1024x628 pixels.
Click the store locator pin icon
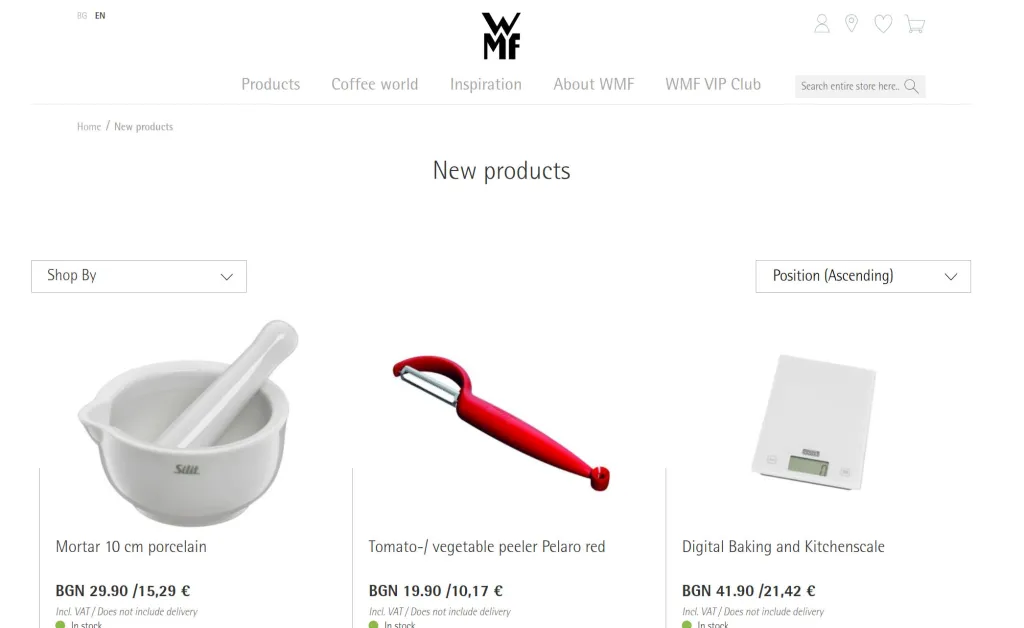[x=851, y=24]
